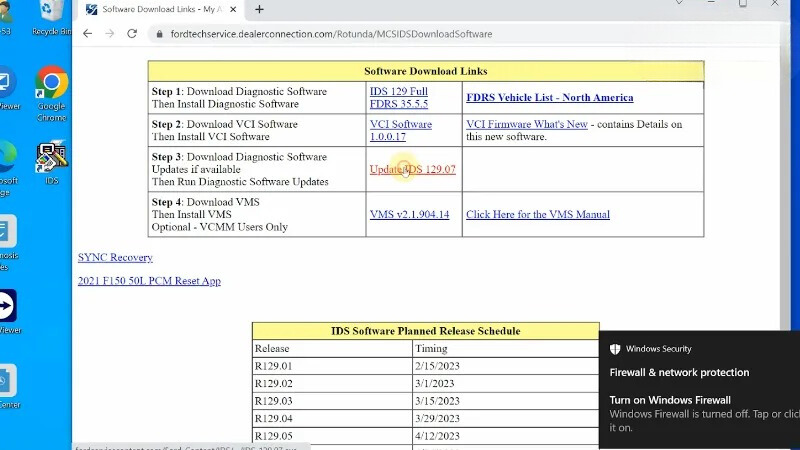Open 2021 F150 50L PCM Reset App
Viewport: 800px width, 450px height.
pos(149,281)
